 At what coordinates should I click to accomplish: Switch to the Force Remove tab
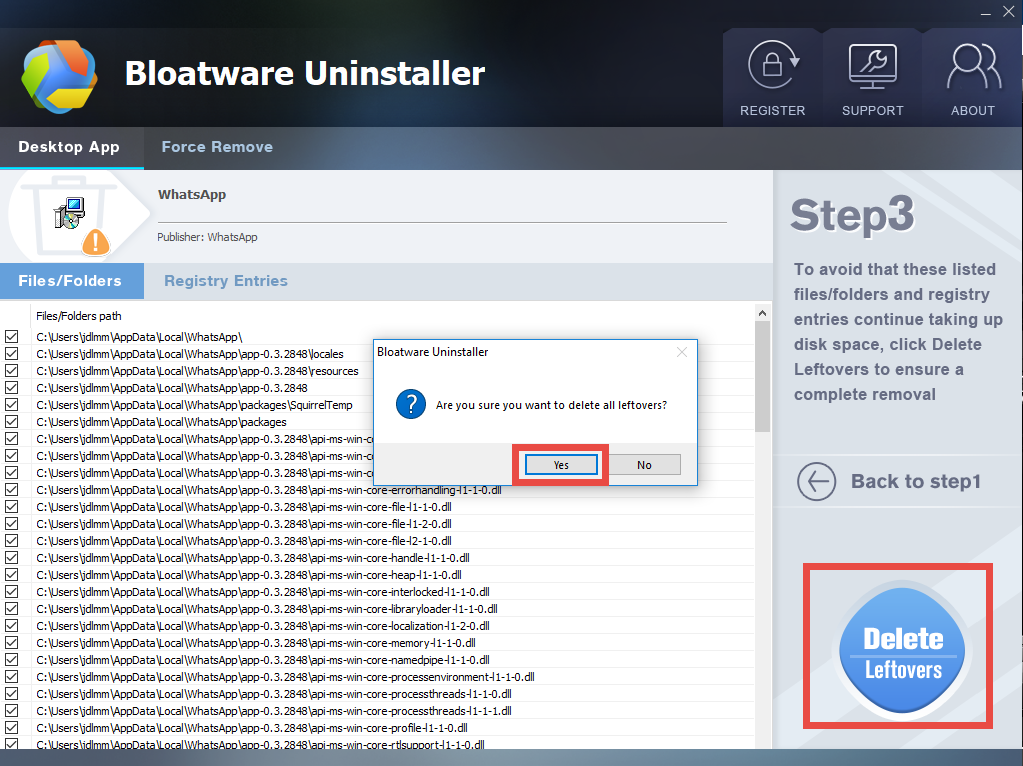point(217,147)
